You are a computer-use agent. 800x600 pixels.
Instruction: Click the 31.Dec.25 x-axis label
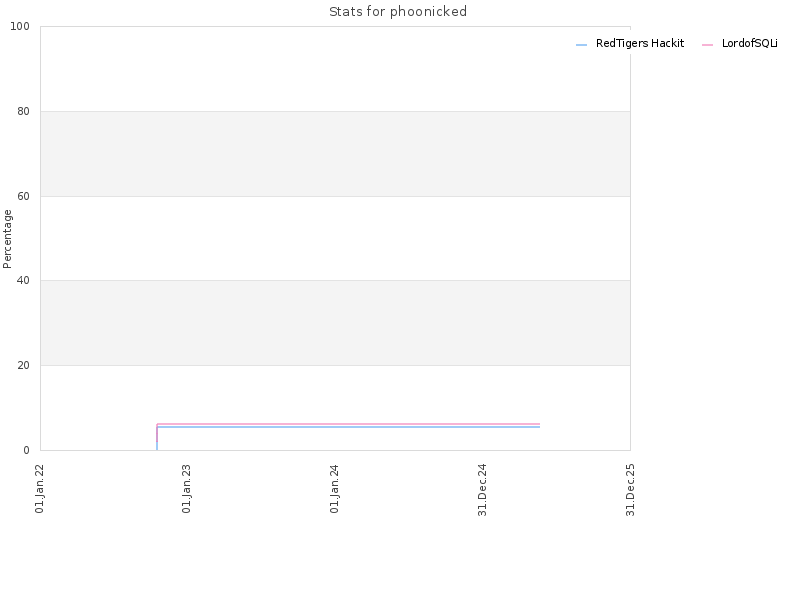[631, 490]
